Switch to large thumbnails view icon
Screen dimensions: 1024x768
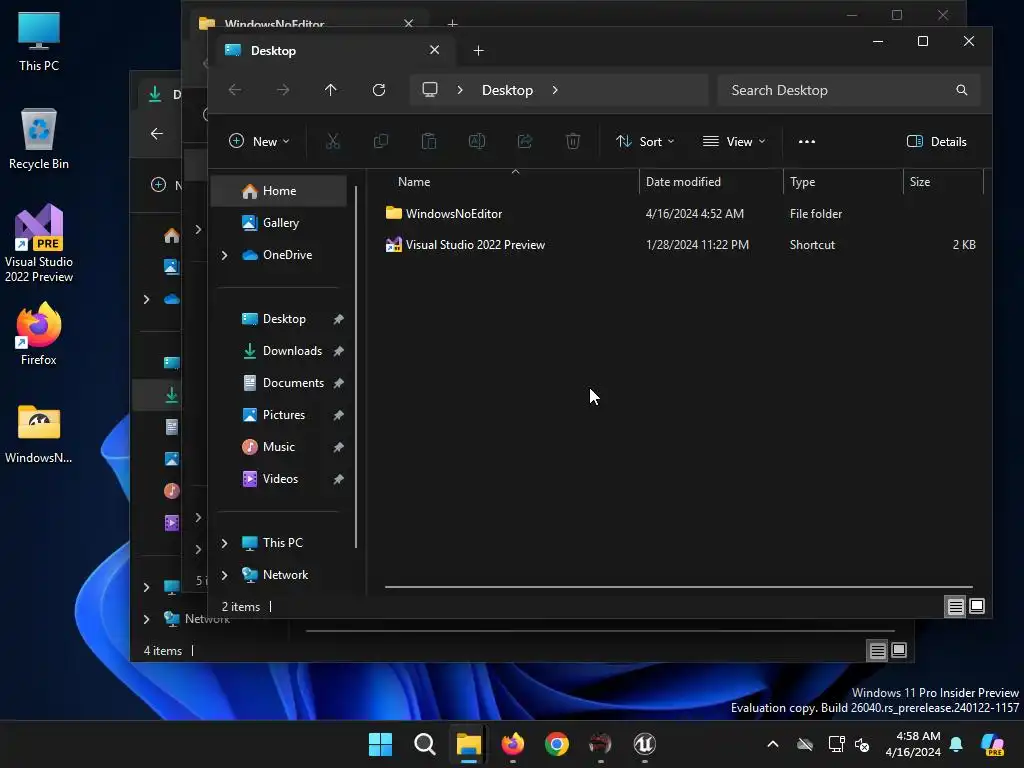click(977, 606)
